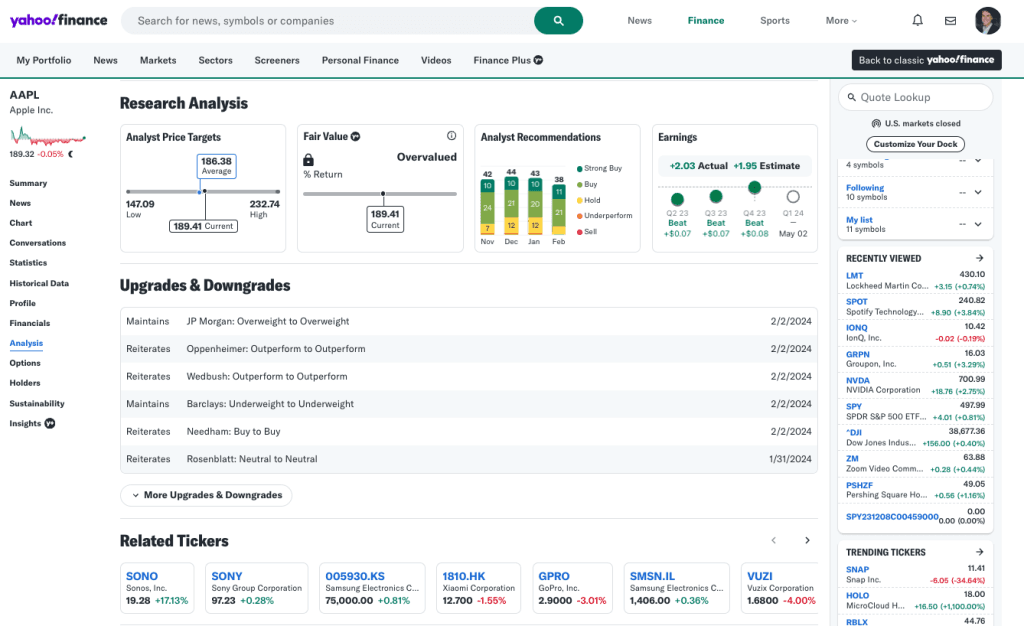Open the Summary sidebar link
Image resolution: width=1024 pixels, height=626 pixels.
pyautogui.click(x=28, y=183)
